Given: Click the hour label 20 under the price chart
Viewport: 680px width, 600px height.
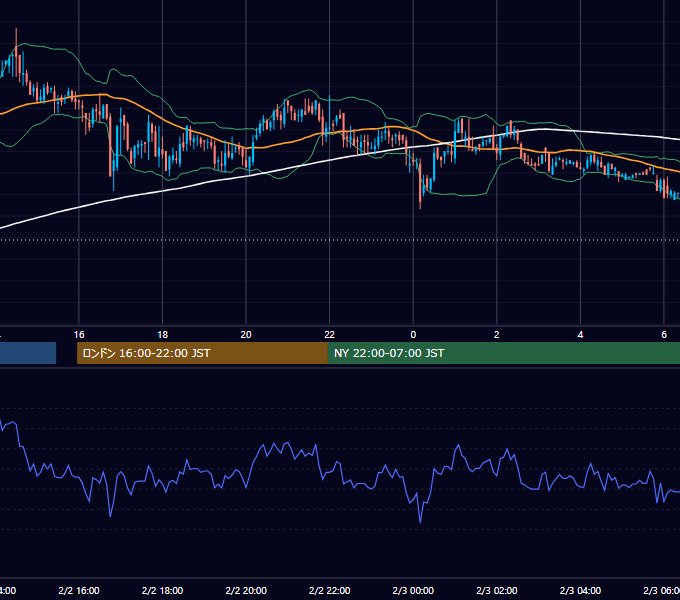Looking at the screenshot, I should tap(246, 335).
